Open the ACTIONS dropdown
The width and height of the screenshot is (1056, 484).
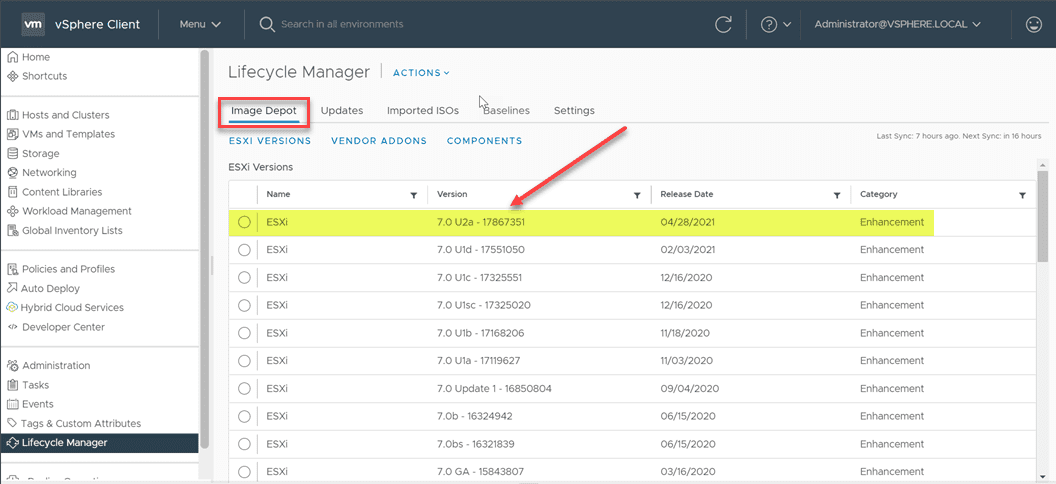click(421, 73)
